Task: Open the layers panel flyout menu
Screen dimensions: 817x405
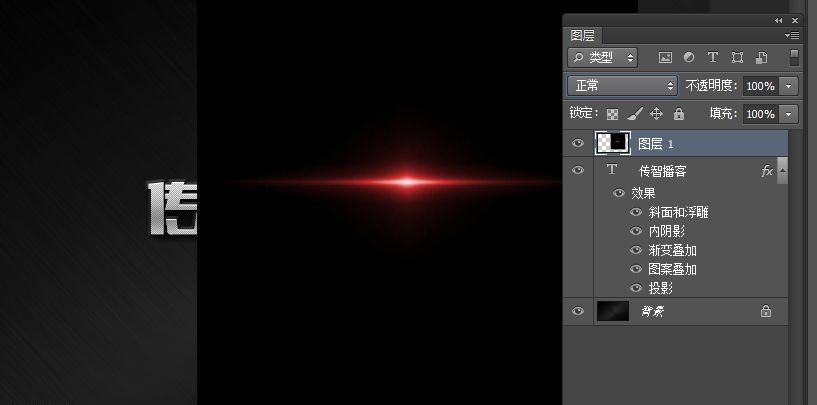Action: [x=791, y=35]
